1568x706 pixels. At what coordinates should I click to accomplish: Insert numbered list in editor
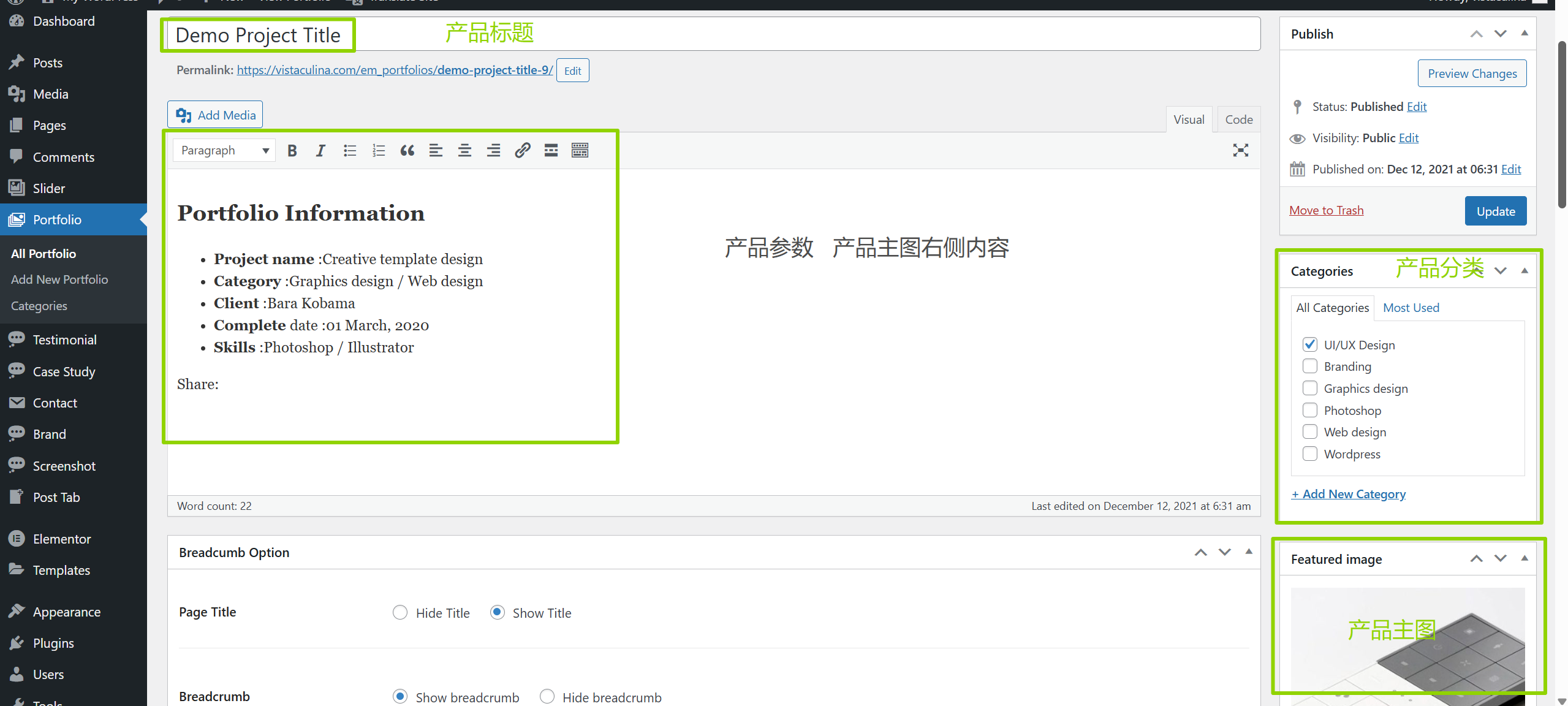[x=379, y=150]
